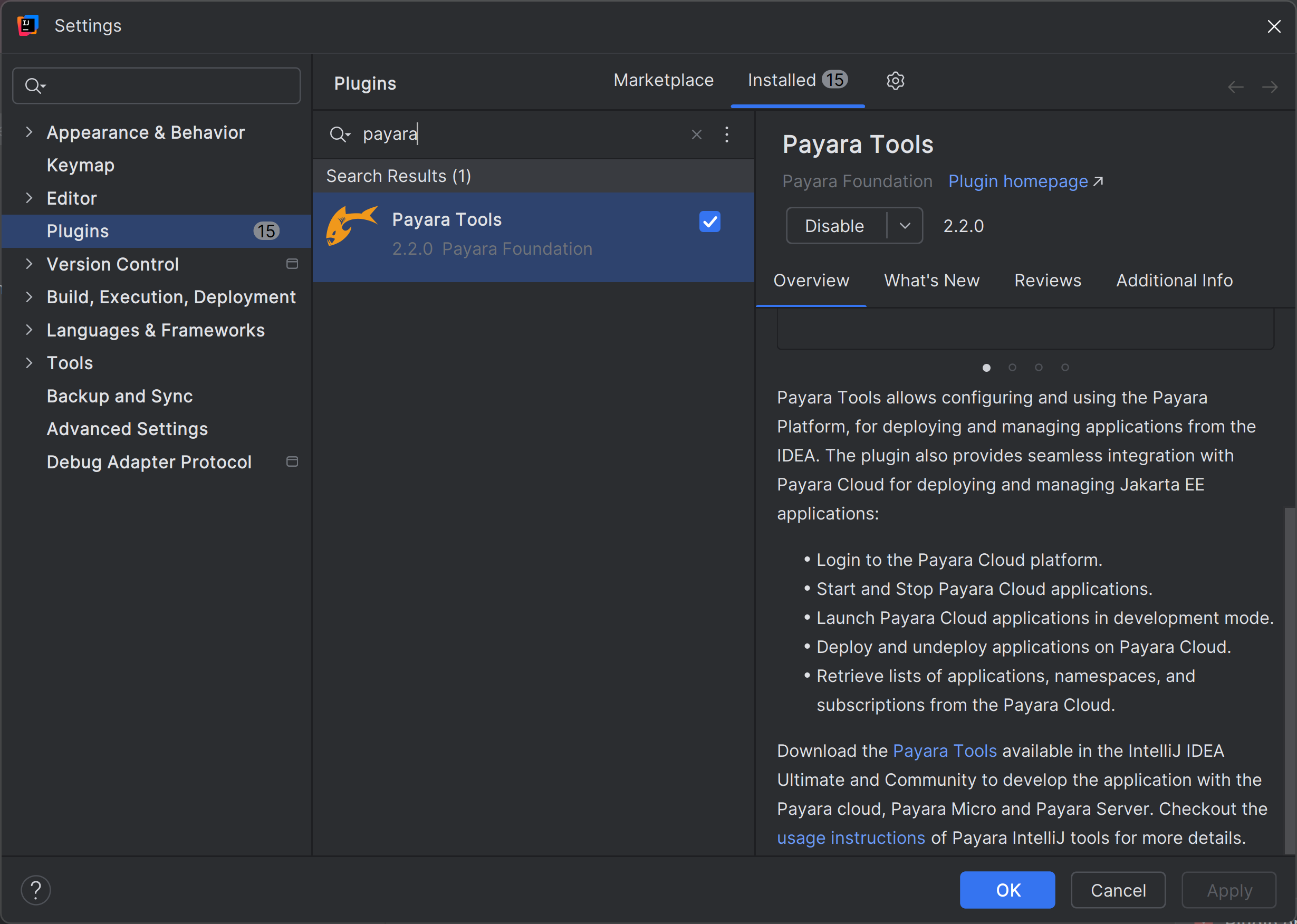1297x924 pixels.
Task: Open the Plugin homepage link
Action: click(1017, 181)
